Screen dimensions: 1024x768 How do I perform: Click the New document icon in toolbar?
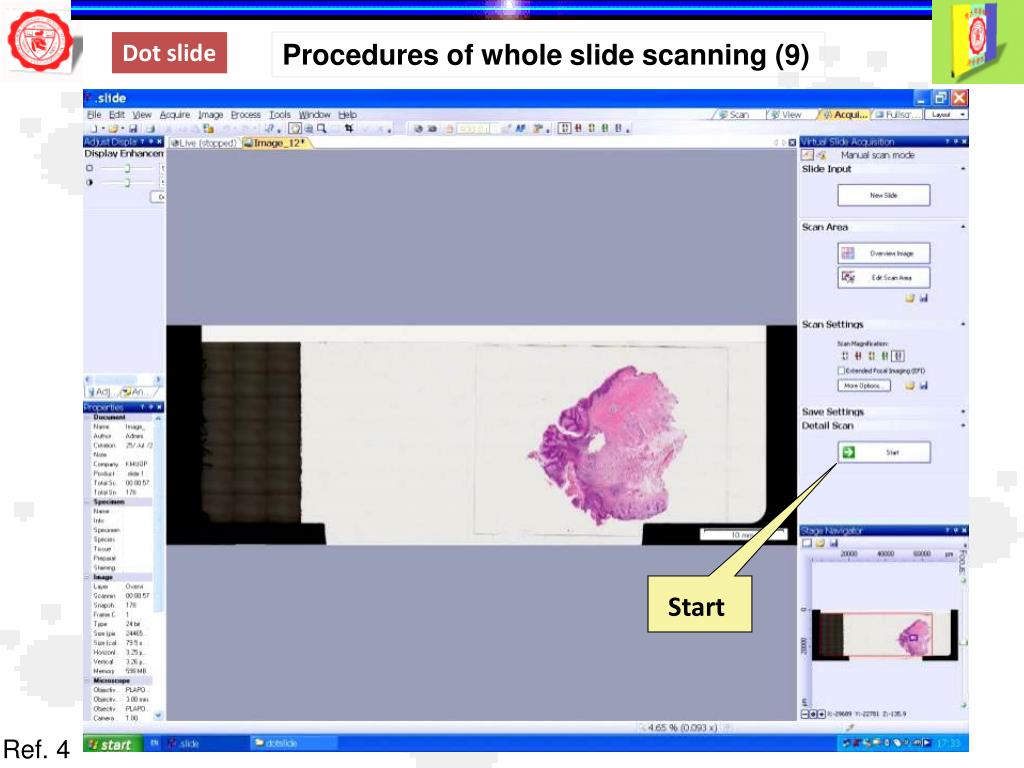tap(94, 129)
